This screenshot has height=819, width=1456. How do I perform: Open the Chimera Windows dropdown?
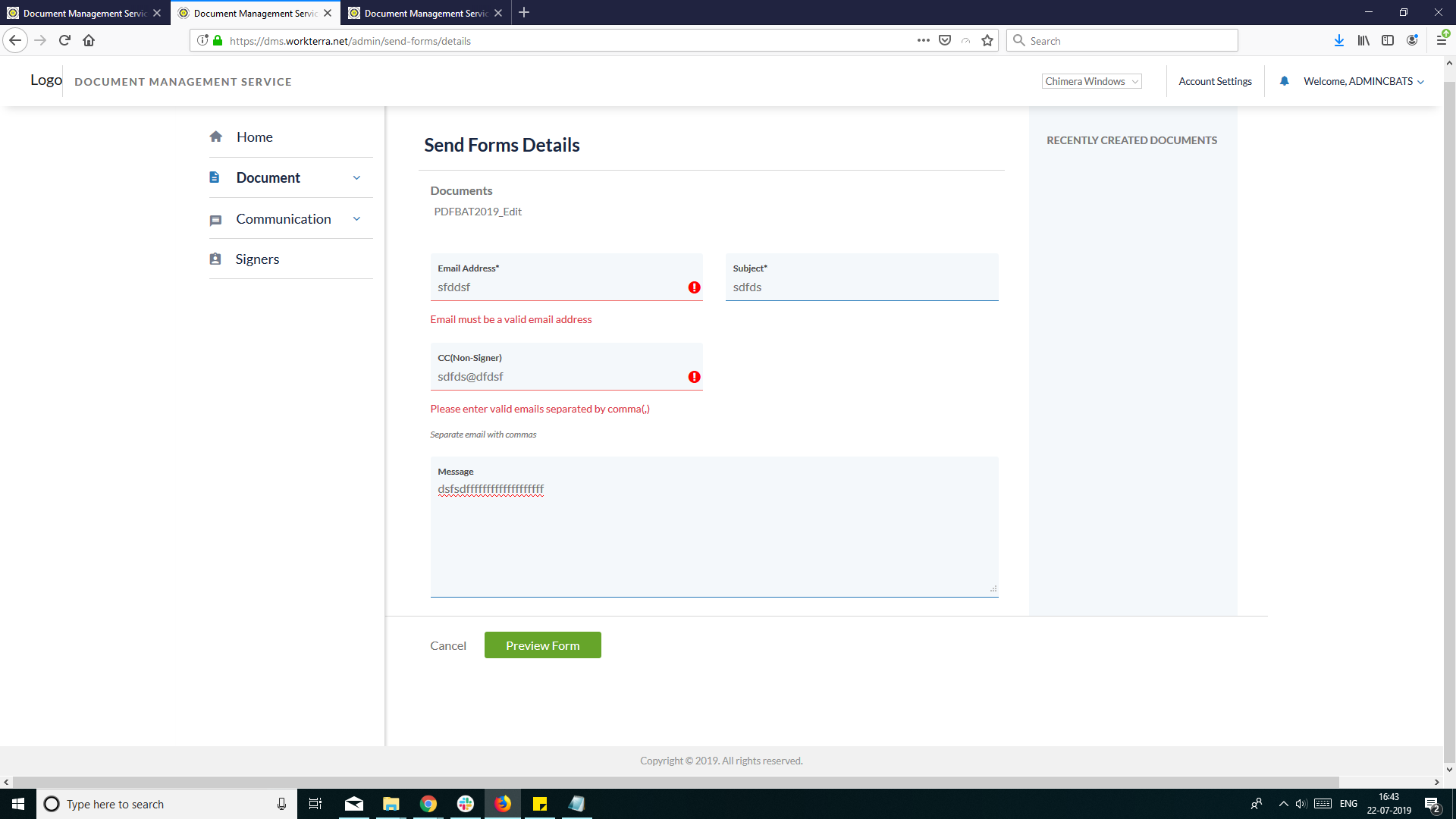pyautogui.click(x=1091, y=81)
